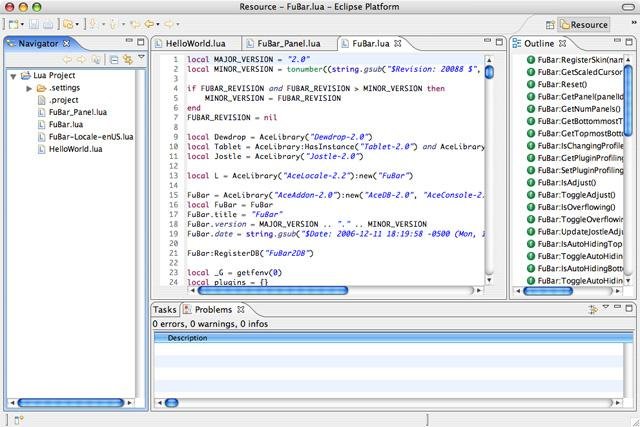
Task: Toggle Link with Editor in the Navigator
Action: click(128, 60)
